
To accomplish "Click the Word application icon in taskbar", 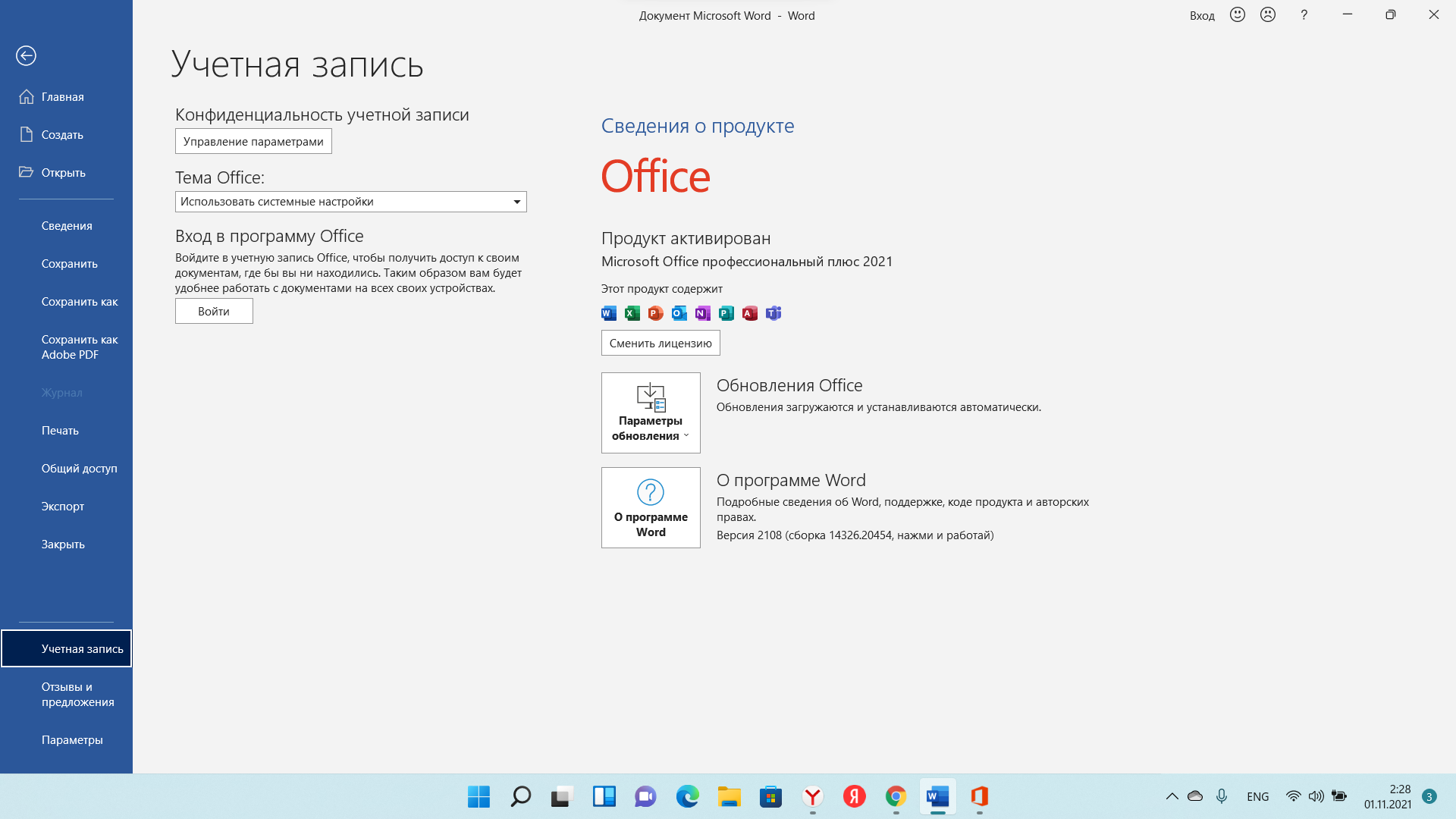I will 937,796.
